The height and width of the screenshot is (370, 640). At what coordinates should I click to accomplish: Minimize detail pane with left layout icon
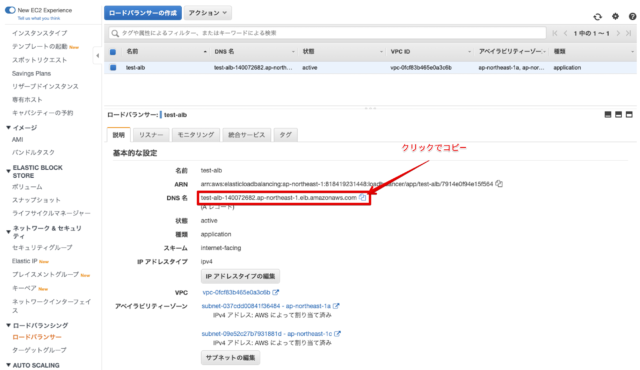[608, 115]
